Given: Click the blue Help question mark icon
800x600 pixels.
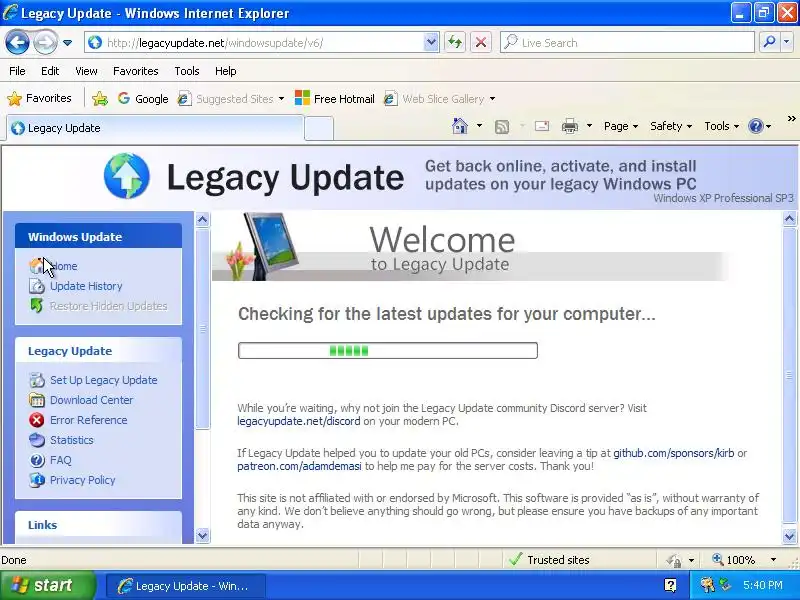Looking at the screenshot, I should pyautogui.click(x=756, y=126).
